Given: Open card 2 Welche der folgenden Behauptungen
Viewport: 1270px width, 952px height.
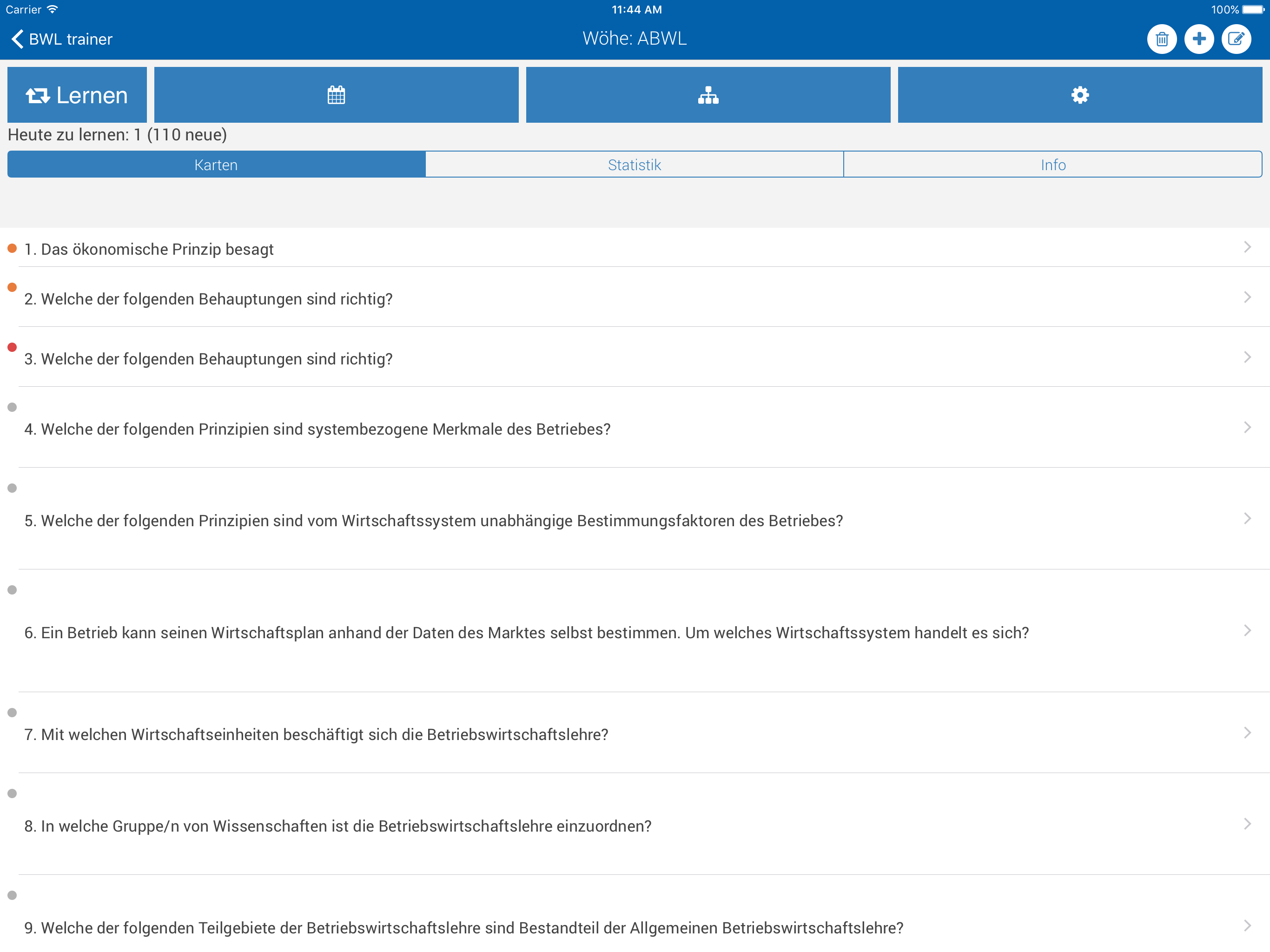Looking at the screenshot, I should click(635, 297).
